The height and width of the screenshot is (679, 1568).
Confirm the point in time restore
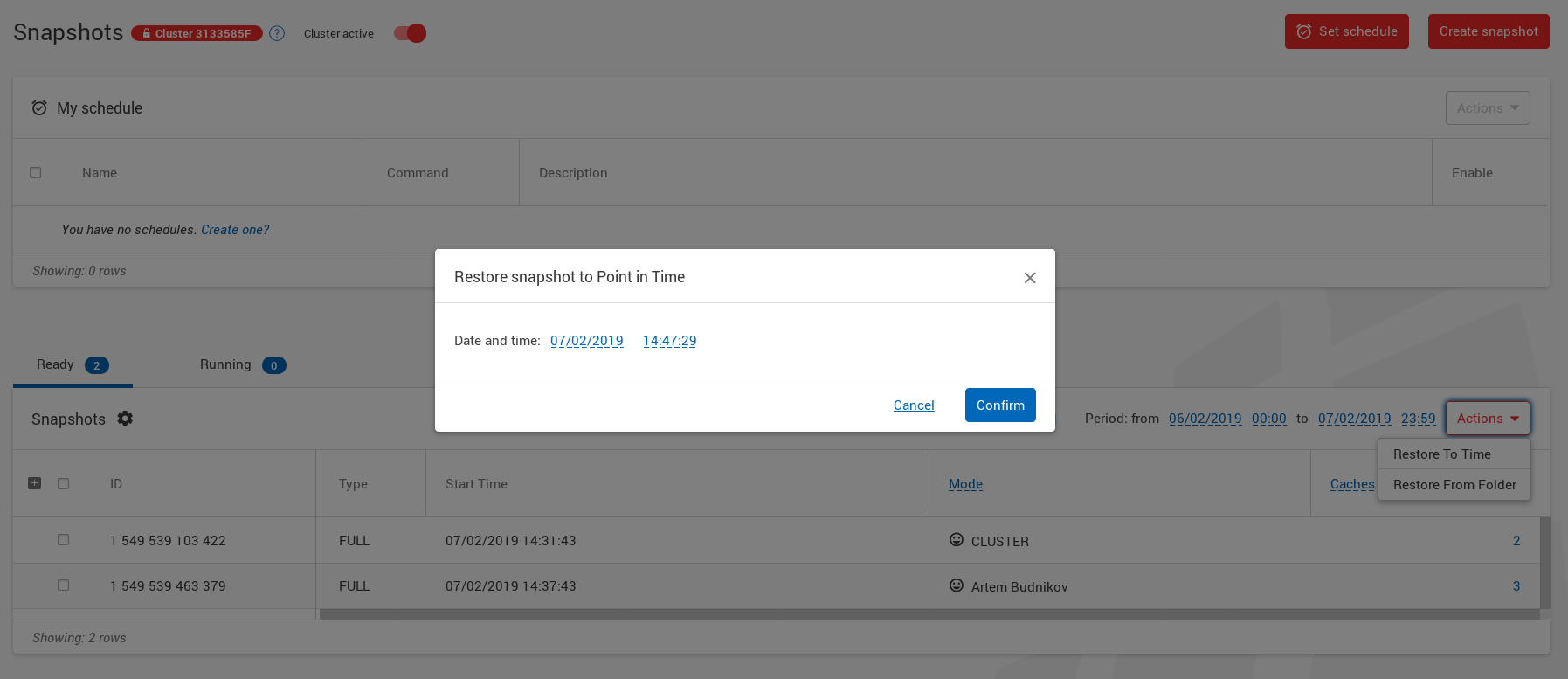(1000, 405)
